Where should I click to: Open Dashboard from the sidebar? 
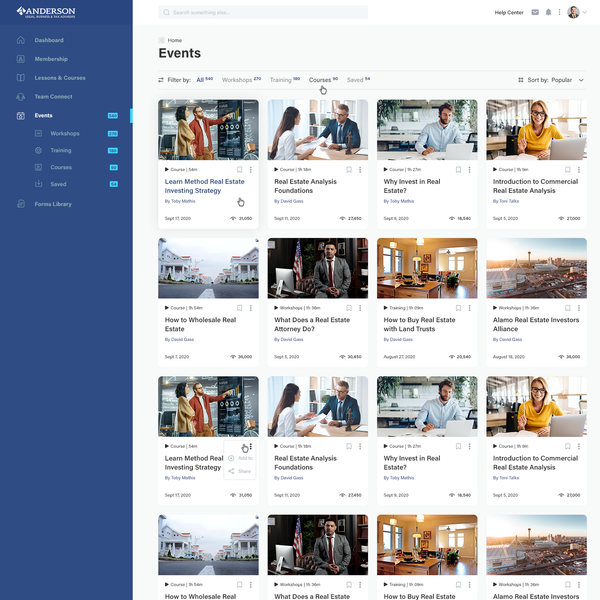point(48,40)
